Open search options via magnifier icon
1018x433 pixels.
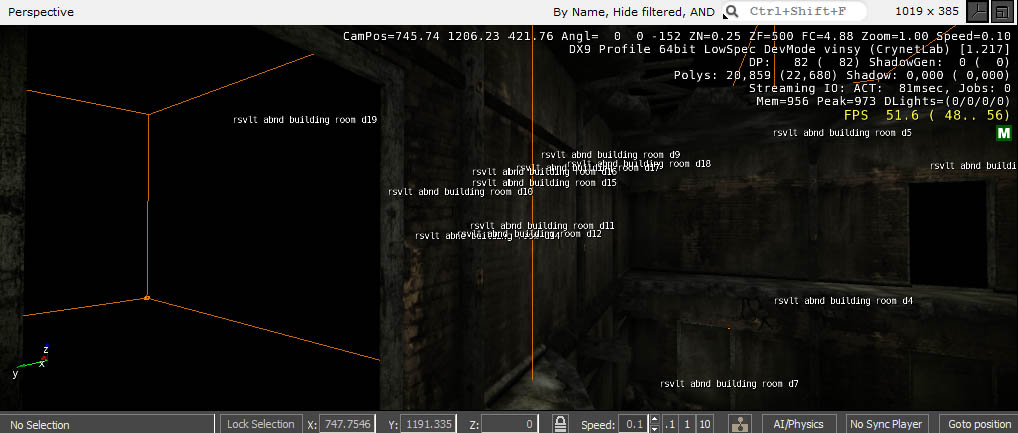tap(732, 11)
